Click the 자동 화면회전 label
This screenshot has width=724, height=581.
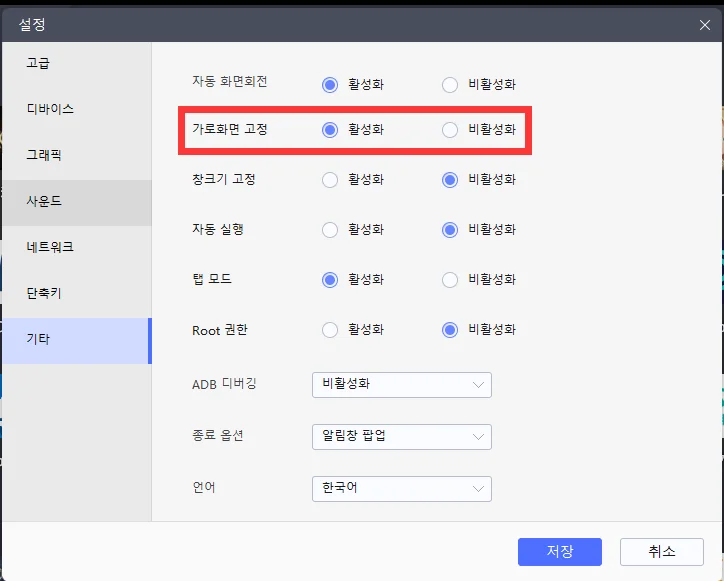click(229, 82)
